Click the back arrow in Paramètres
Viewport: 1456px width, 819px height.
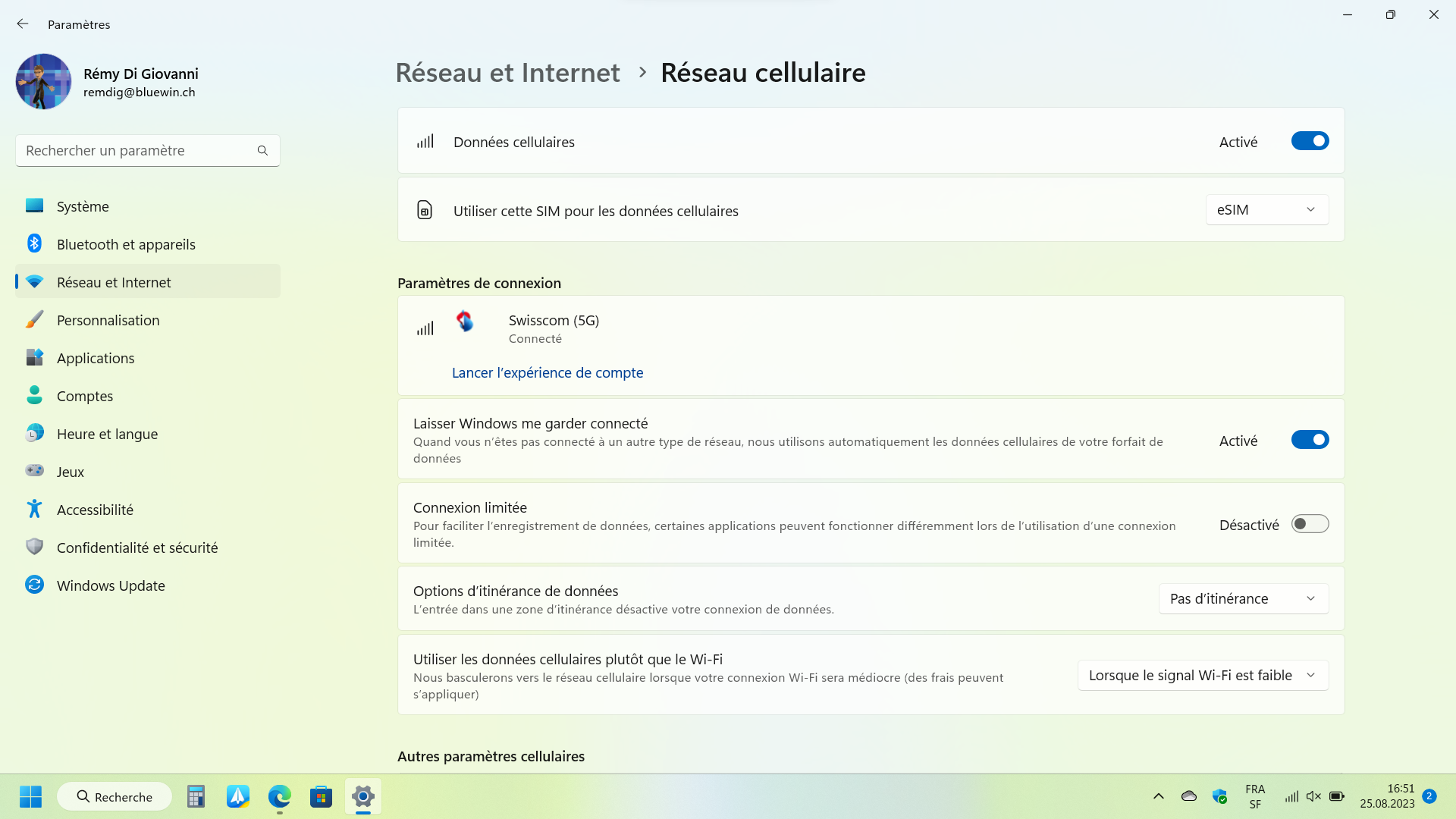[23, 24]
